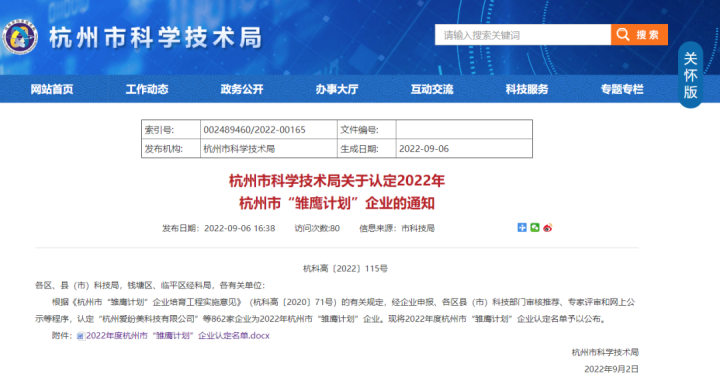Click the Hangzhou Science Bureau emblem logo
Image resolution: width=720 pixels, height=381 pixels.
pos(20,37)
